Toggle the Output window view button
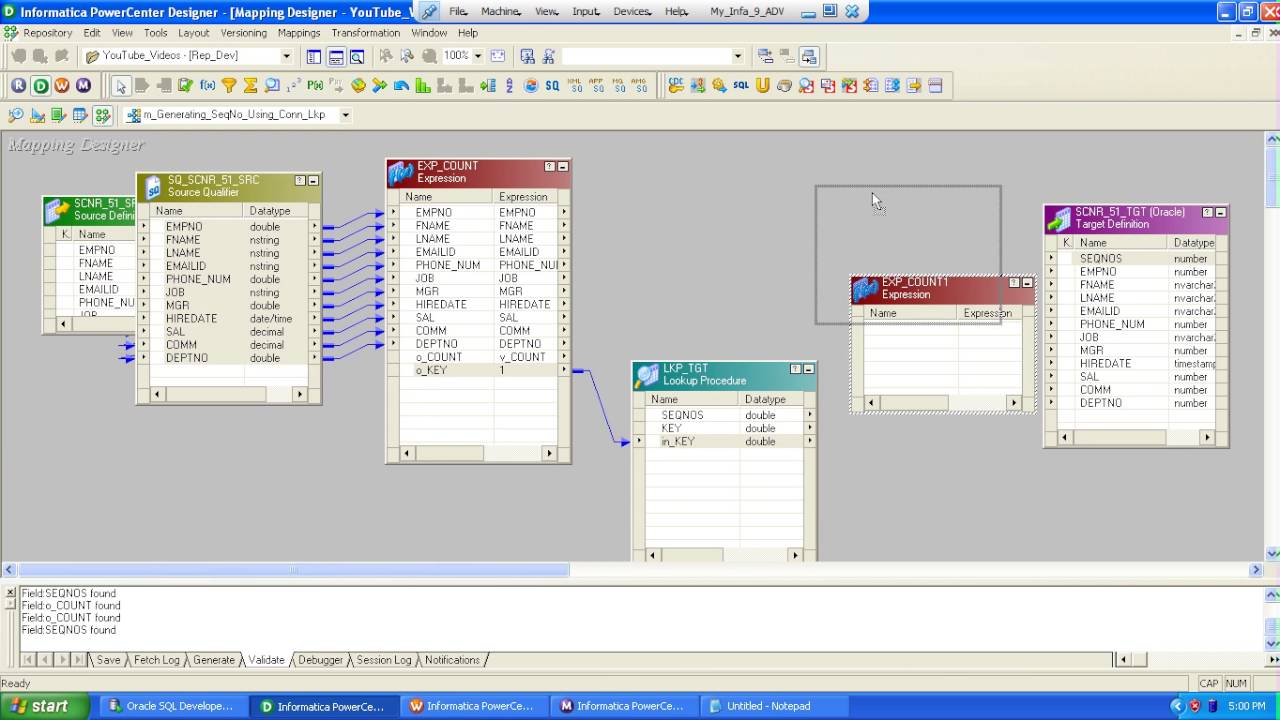 point(336,56)
